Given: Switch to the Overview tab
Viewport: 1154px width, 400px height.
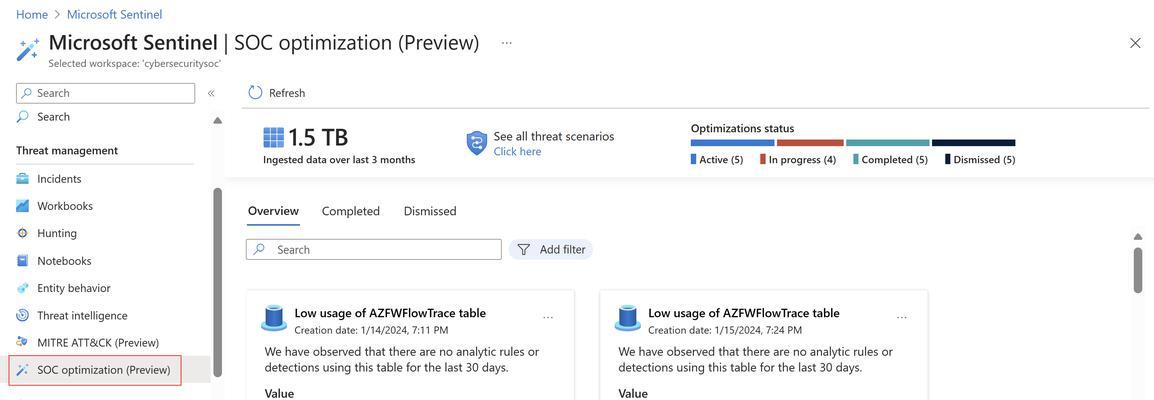Looking at the screenshot, I should [x=273, y=211].
